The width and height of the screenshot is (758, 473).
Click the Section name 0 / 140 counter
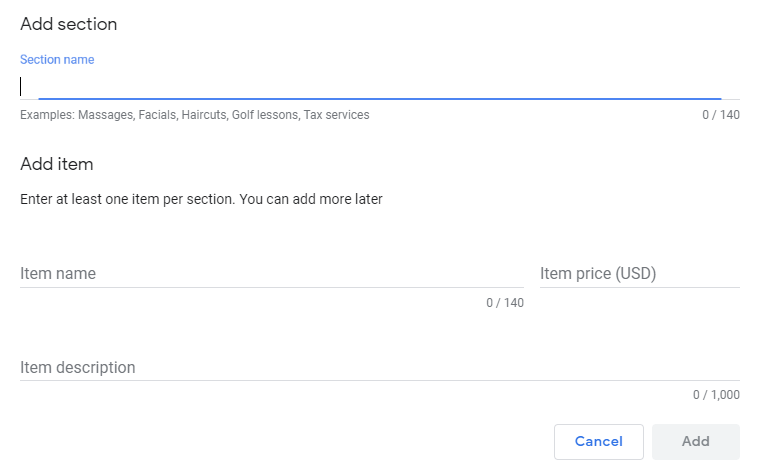point(720,115)
